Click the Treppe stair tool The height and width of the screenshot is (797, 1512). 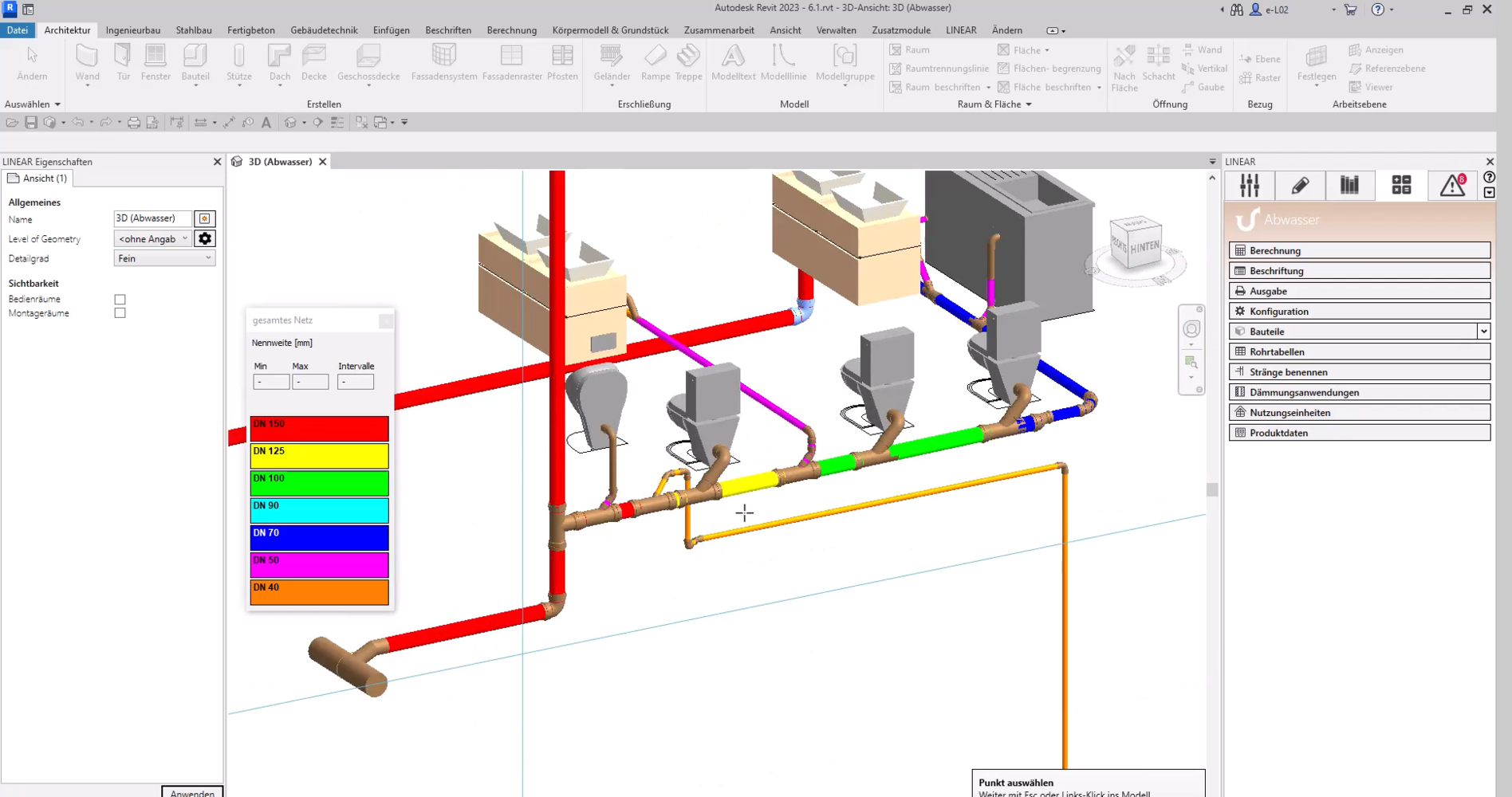click(688, 63)
